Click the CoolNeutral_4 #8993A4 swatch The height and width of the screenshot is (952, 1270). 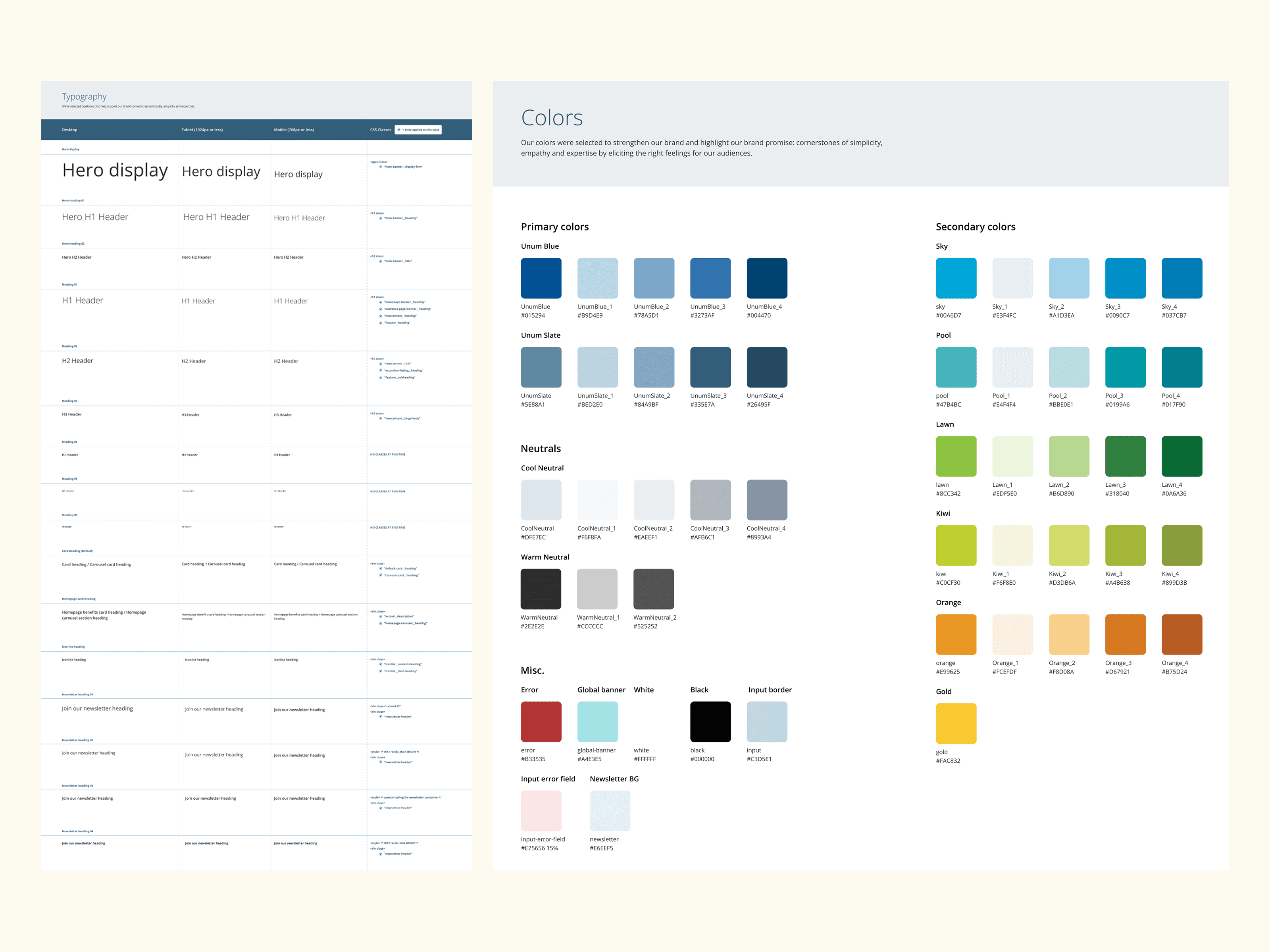coord(767,500)
